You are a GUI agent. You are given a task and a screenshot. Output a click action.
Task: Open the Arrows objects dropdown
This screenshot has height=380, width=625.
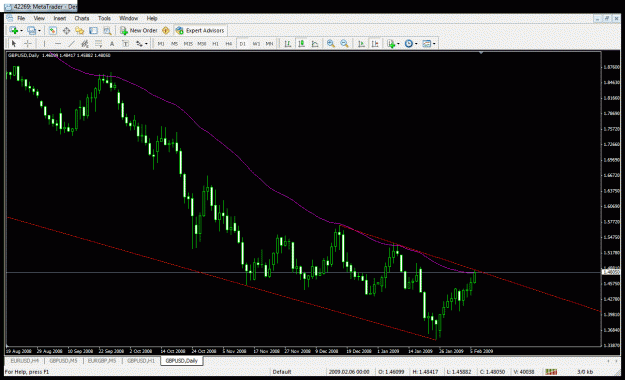(x=142, y=43)
